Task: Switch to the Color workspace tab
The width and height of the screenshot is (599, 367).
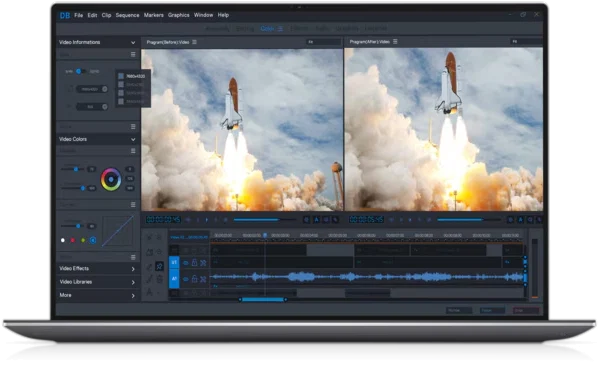Action: point(267,29)
